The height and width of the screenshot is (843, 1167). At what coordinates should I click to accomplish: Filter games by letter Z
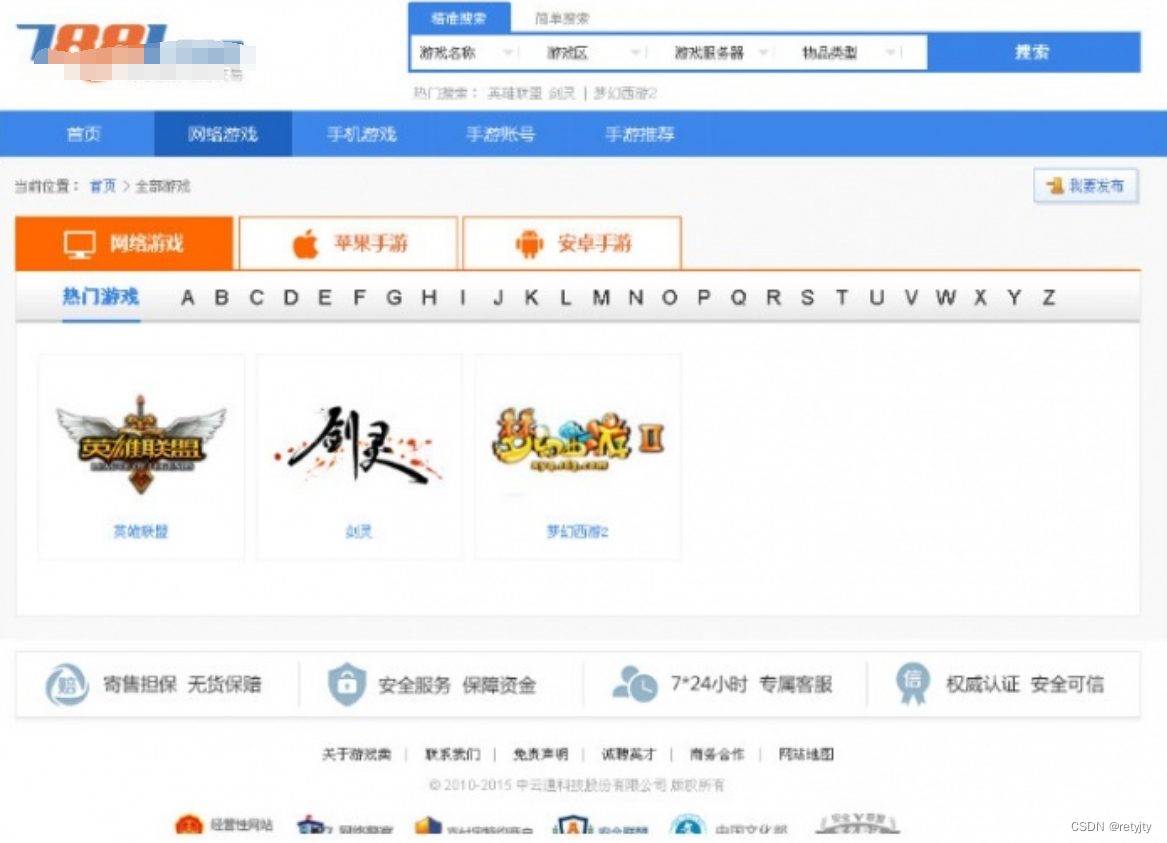point(1049,298)
